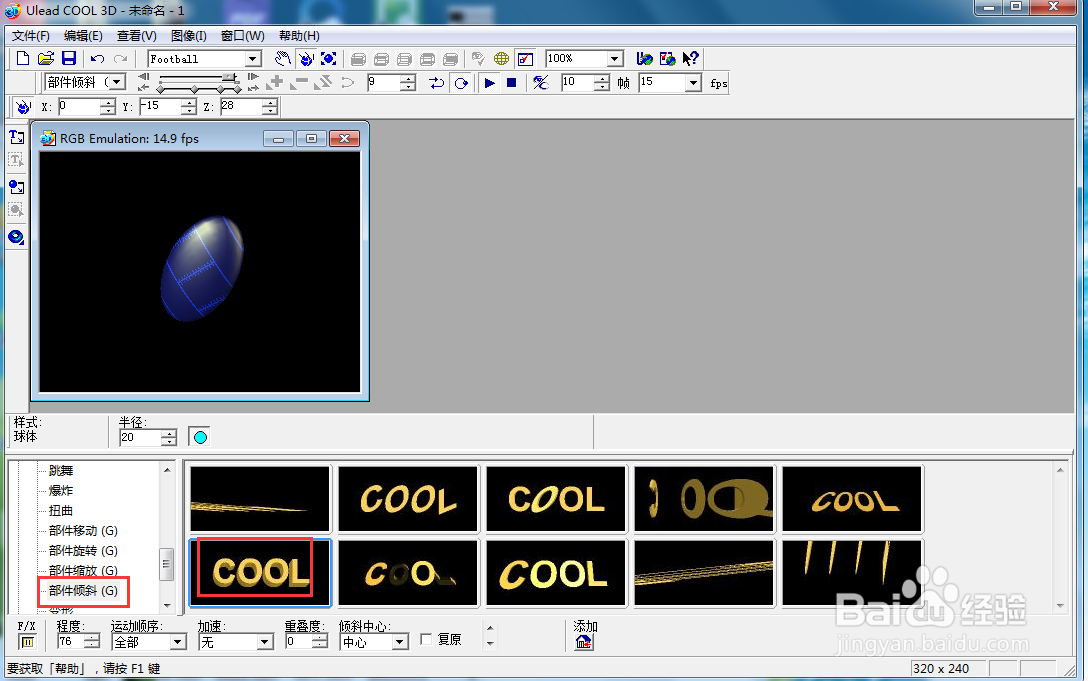Open the 查看(V) menu
The image size is (1088, 681).
click(x=137, y=36)
